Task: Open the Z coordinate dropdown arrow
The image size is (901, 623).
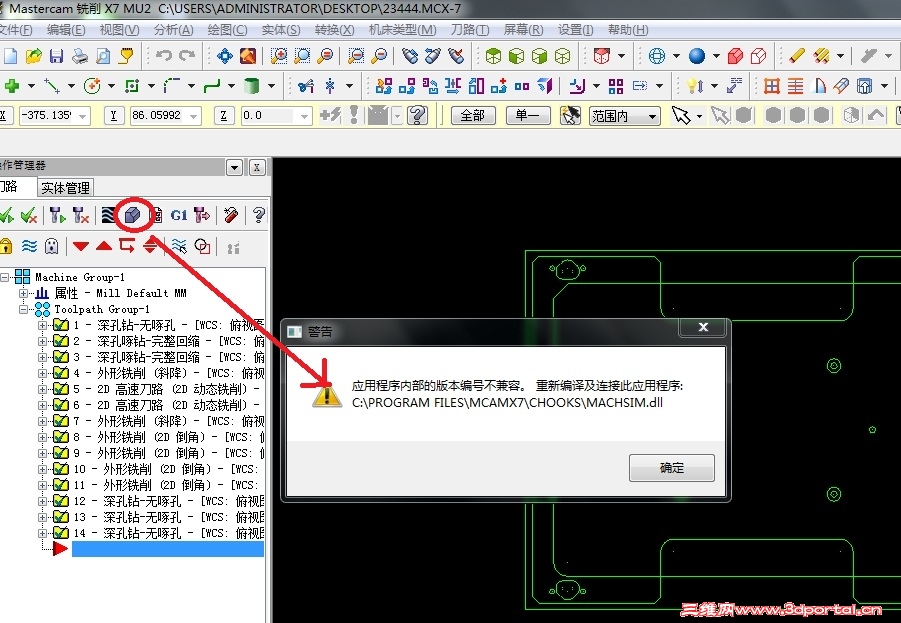Action: 305,116
